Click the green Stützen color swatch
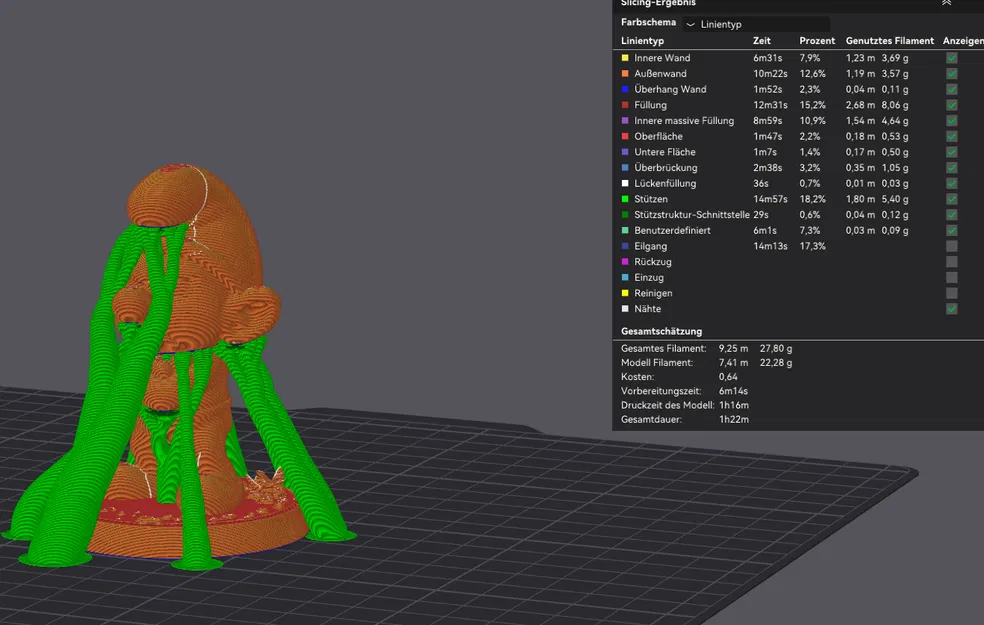 coord(627,198)
